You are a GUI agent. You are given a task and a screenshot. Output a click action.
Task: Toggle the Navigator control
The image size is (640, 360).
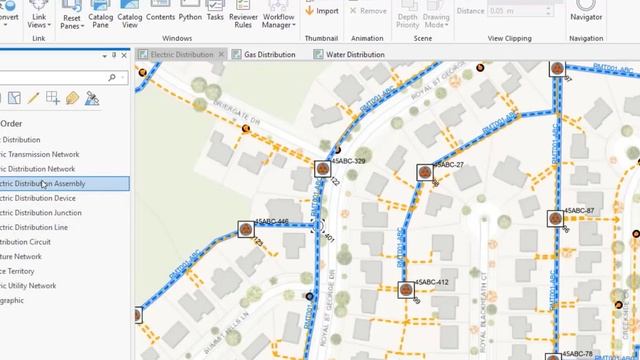tap(586, 11)
